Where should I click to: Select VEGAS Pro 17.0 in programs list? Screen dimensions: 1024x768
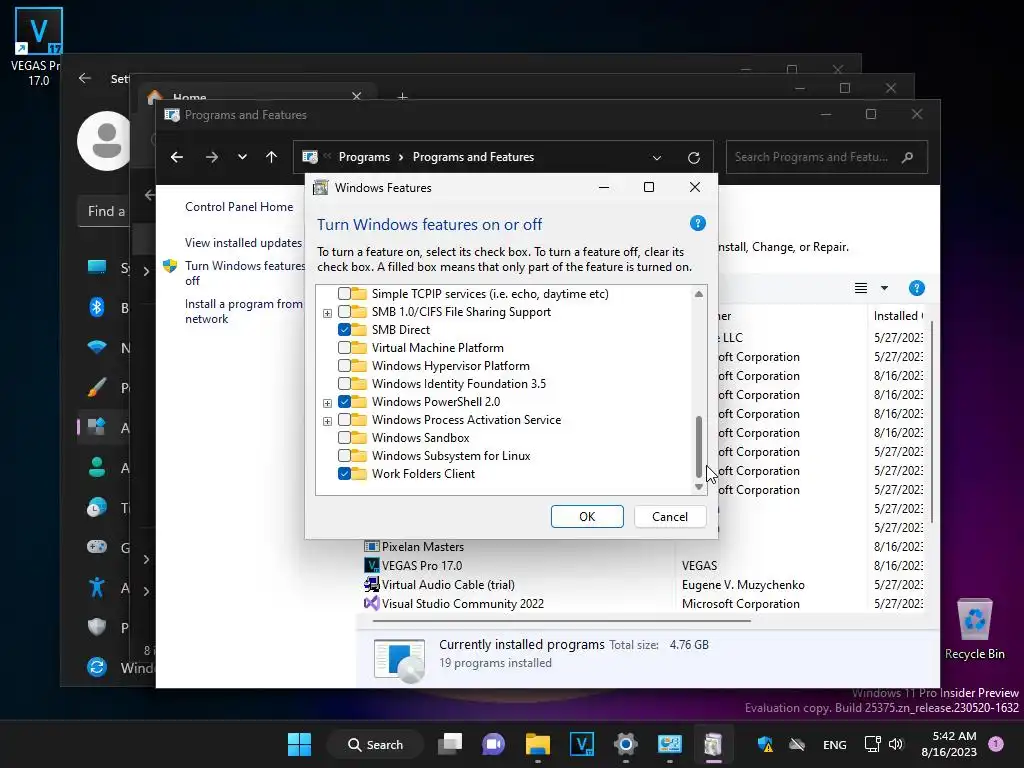click(422, 566)
